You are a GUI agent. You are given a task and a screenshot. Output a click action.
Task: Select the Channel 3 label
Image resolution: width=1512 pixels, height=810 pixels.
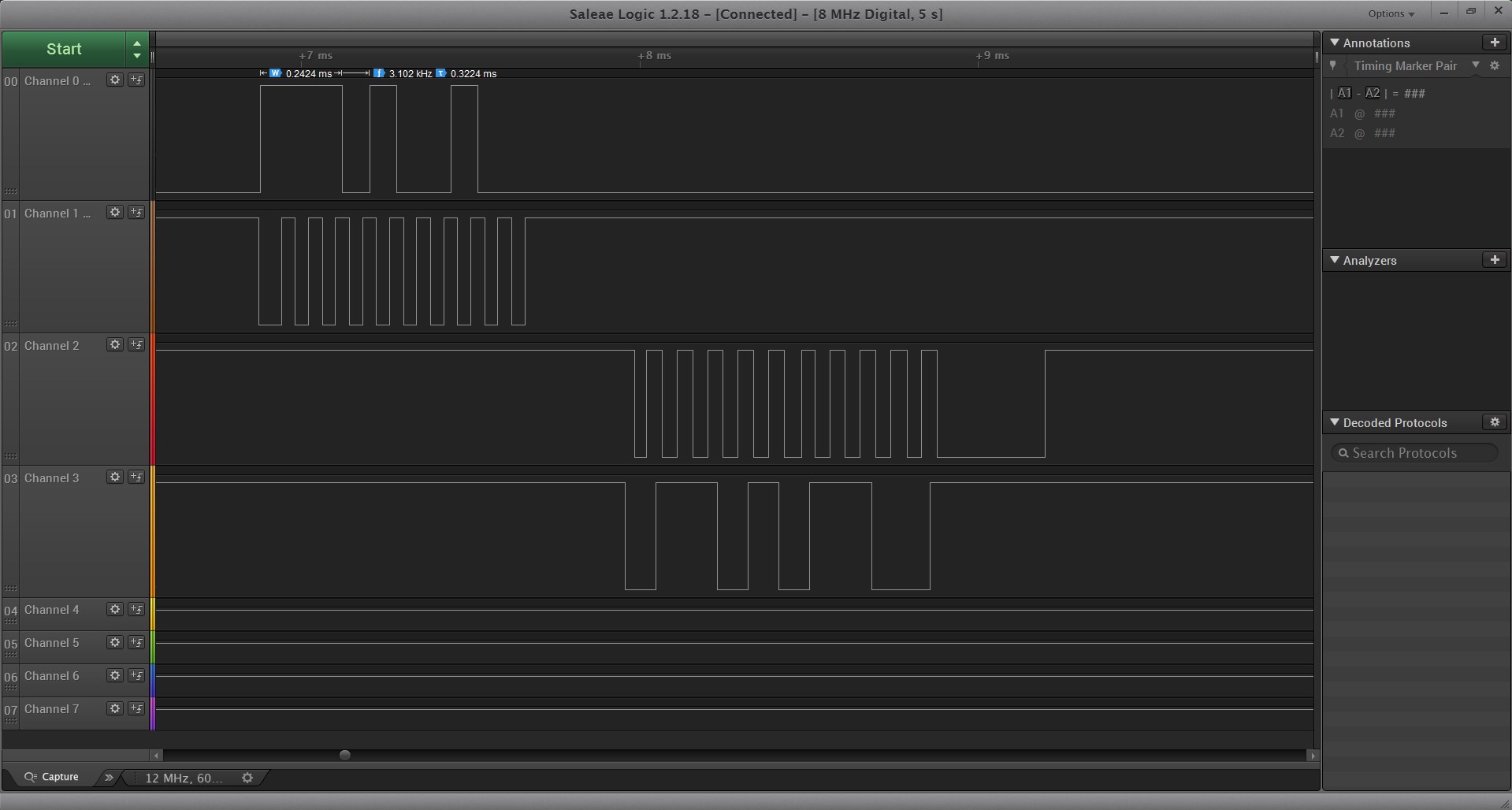coord(52,477)
